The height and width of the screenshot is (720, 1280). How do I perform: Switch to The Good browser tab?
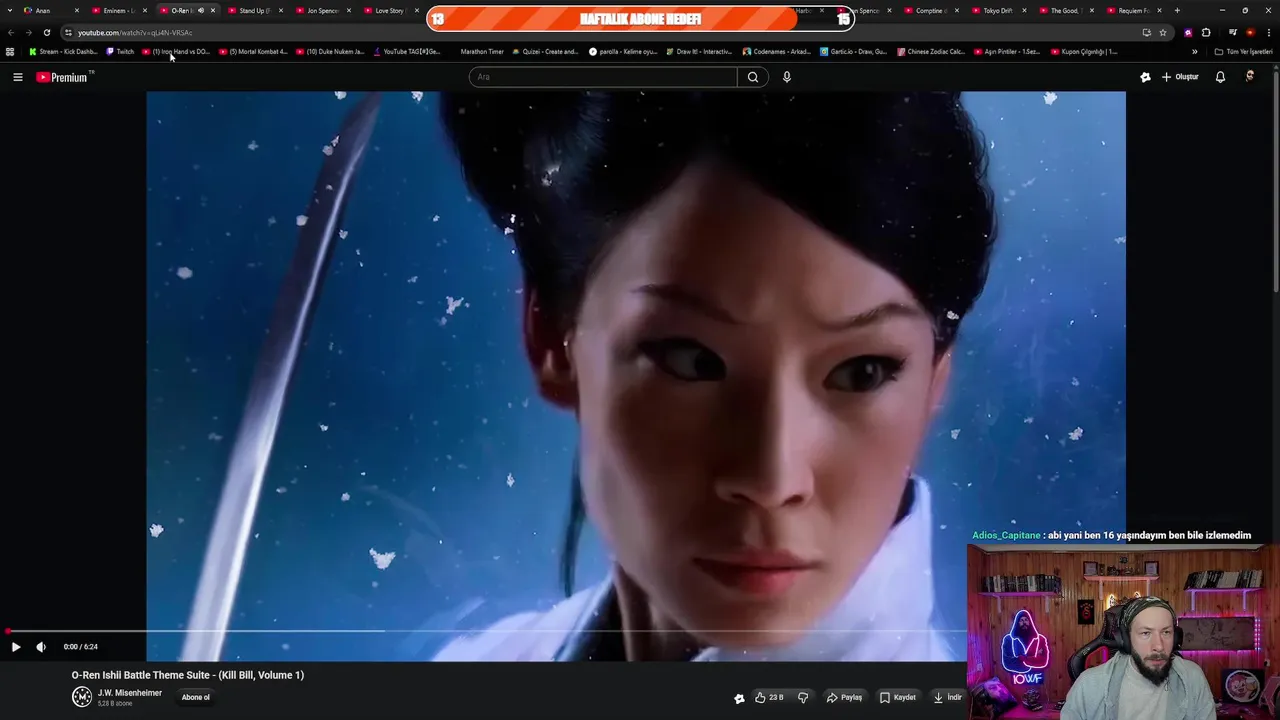coord(1064,10)
